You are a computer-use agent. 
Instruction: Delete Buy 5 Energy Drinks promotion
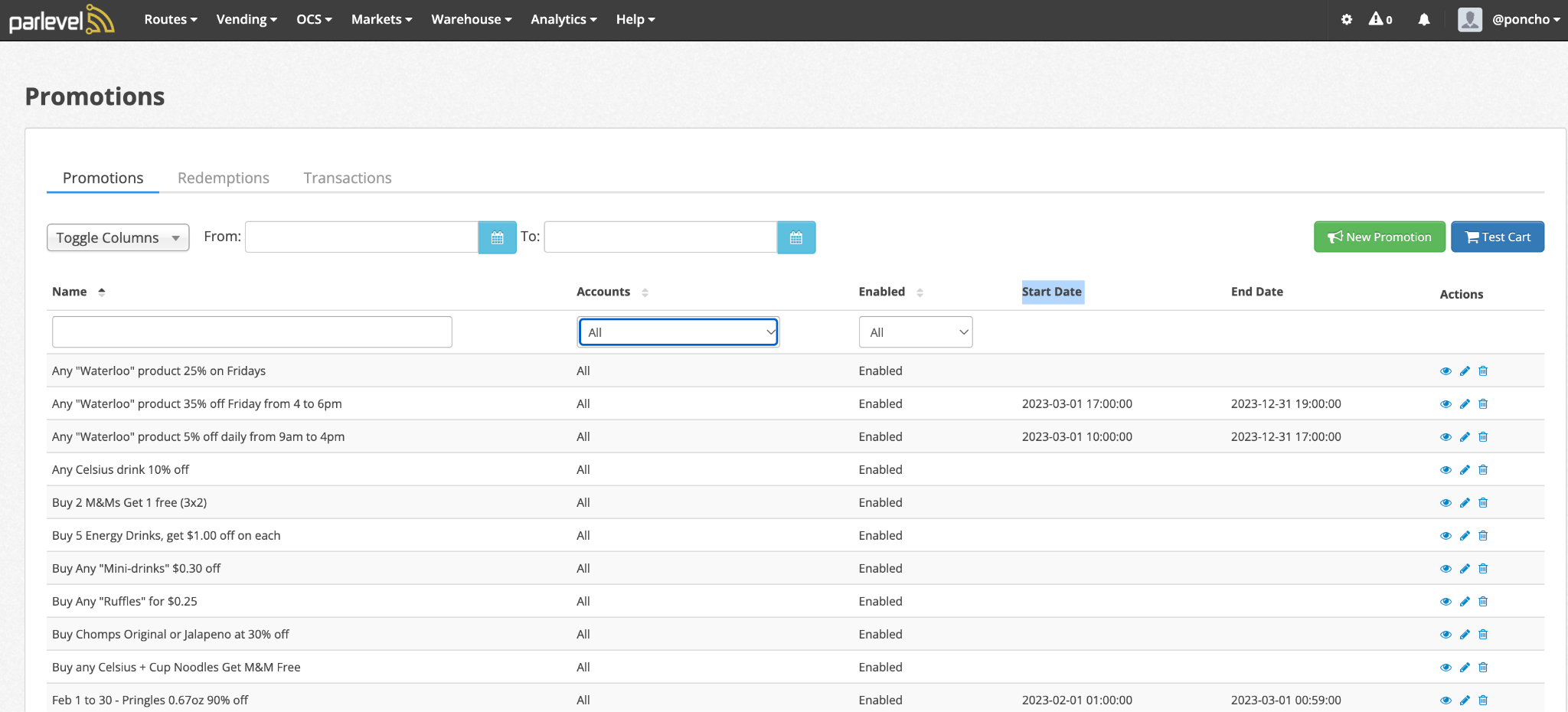[x=1483, y=535]
